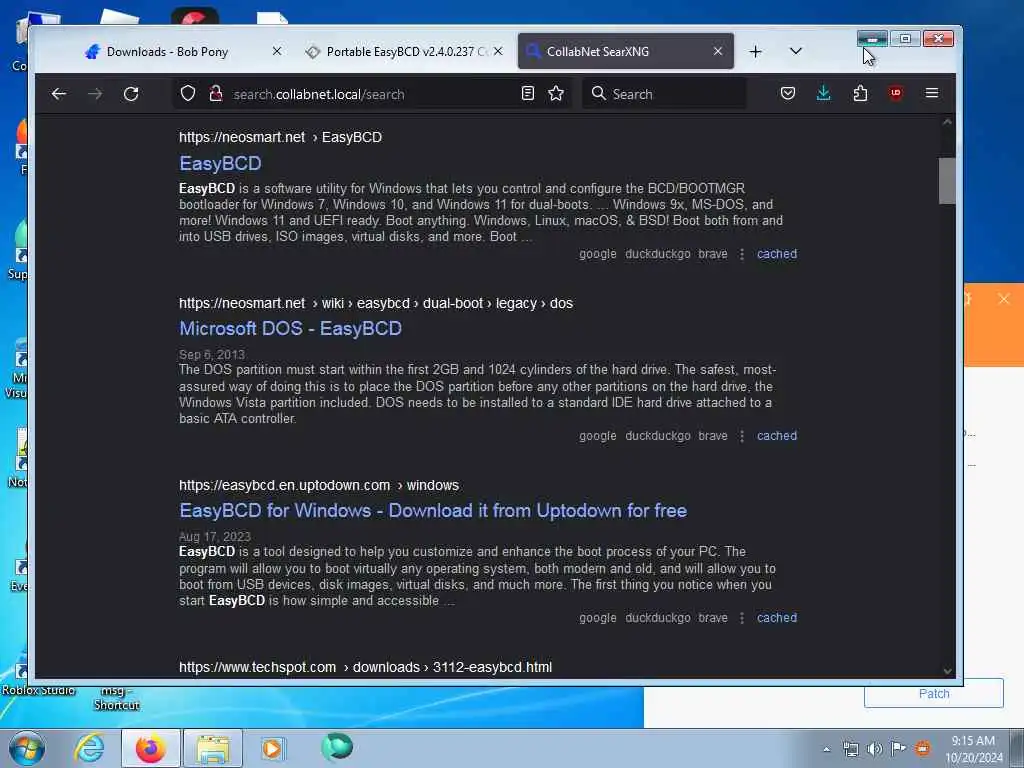Open the EasyBCD result title link
1024x768 pixels.
click(220, 163)
